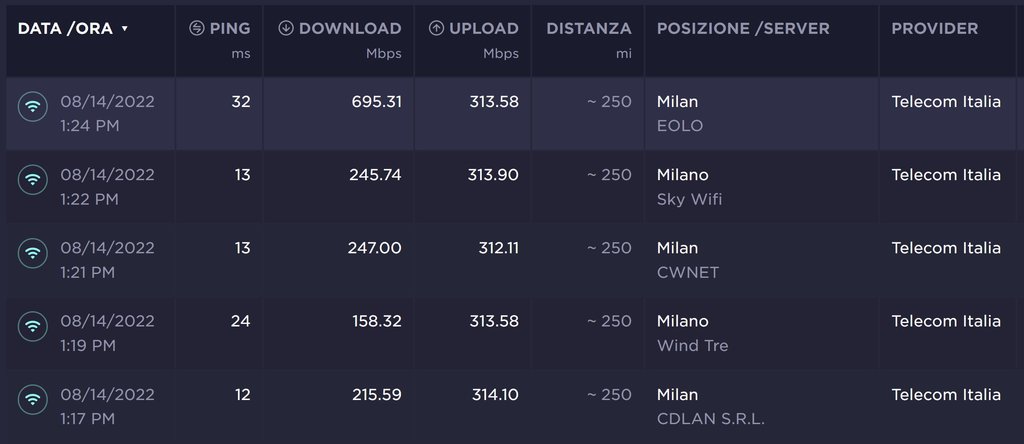Select the Milan CWNET server entry
Image resolution: width=1024 pixels, height=444 pixels.
(687, 259)
